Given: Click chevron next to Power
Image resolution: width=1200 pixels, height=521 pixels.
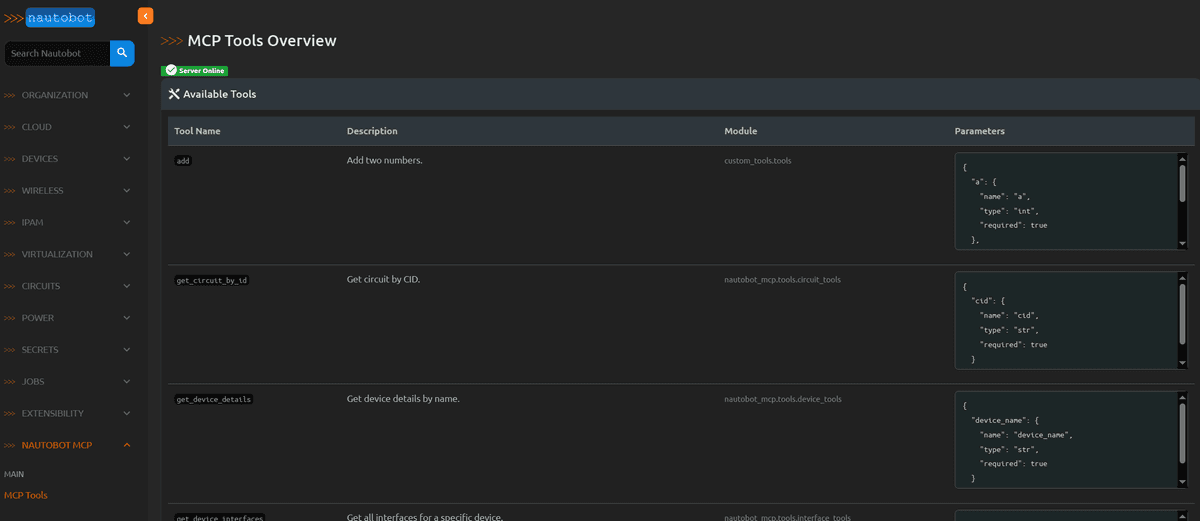Looking at the screenshot, I should 127,318.
